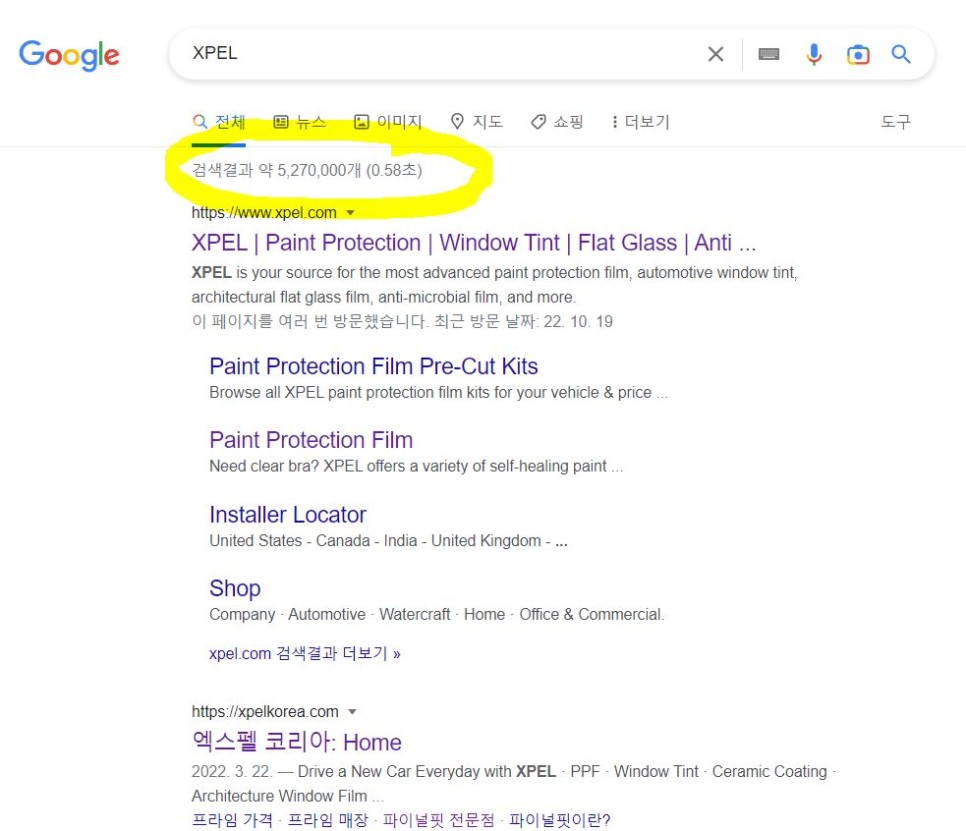Click 'United States - Canada - India' snippet
The width and height of the screenshot is (966, 831).
click(x=388, y=541)
